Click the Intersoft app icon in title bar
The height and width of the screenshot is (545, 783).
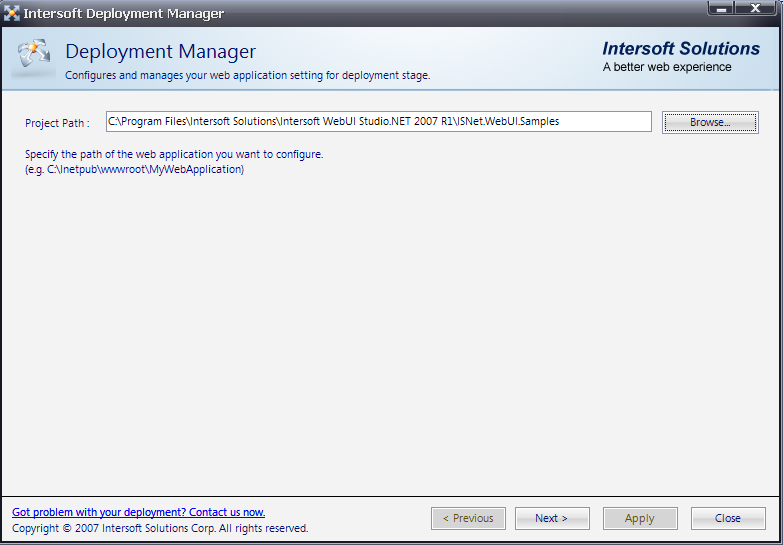(13, 14)
